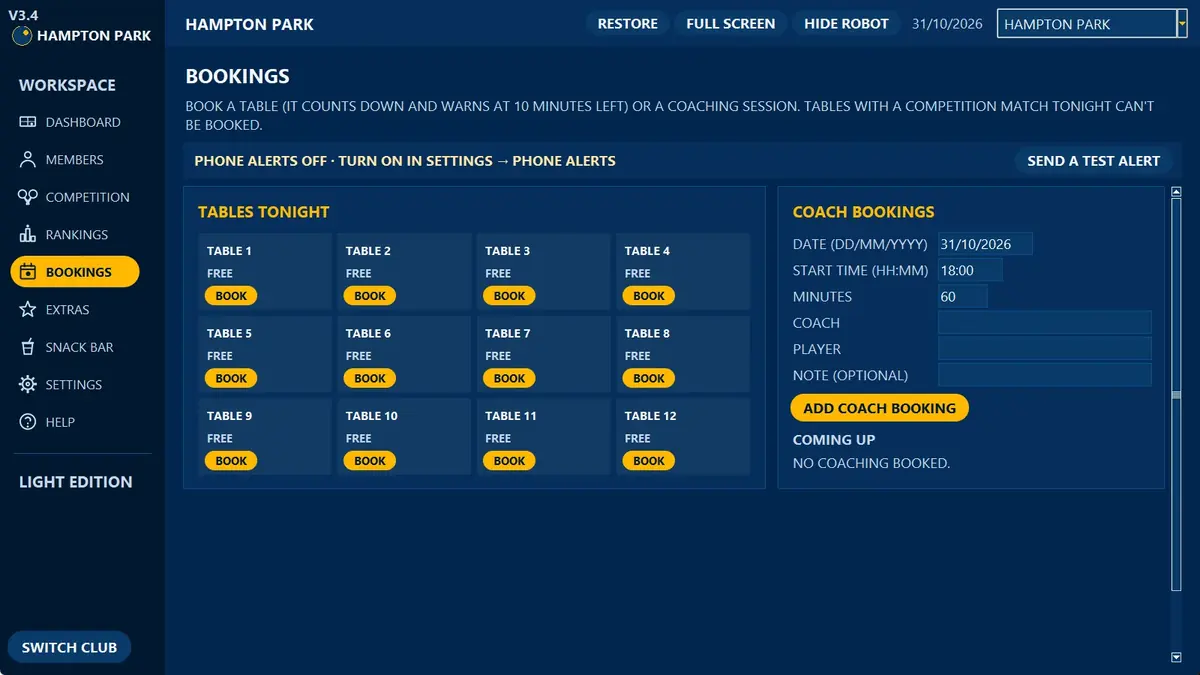Click the Coach name field
1200x675 pixels.
pos(1045,322)
